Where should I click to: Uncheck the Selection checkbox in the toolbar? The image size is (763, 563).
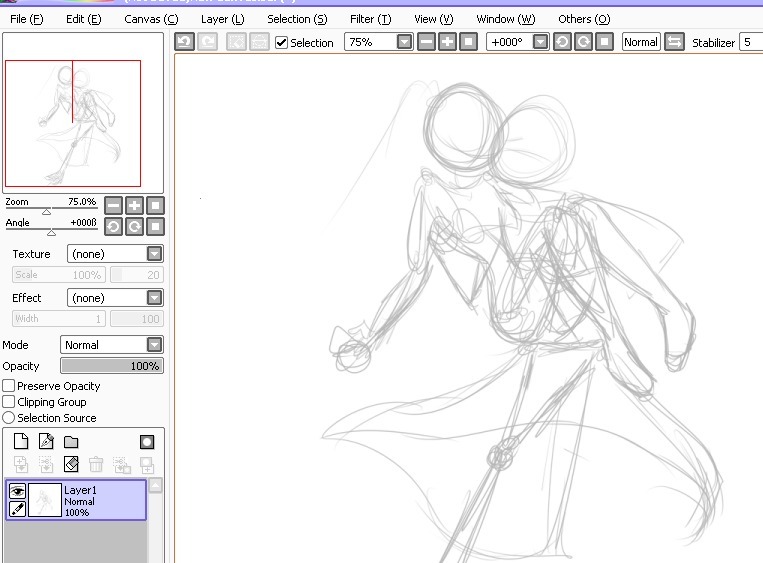coord(281,42)
